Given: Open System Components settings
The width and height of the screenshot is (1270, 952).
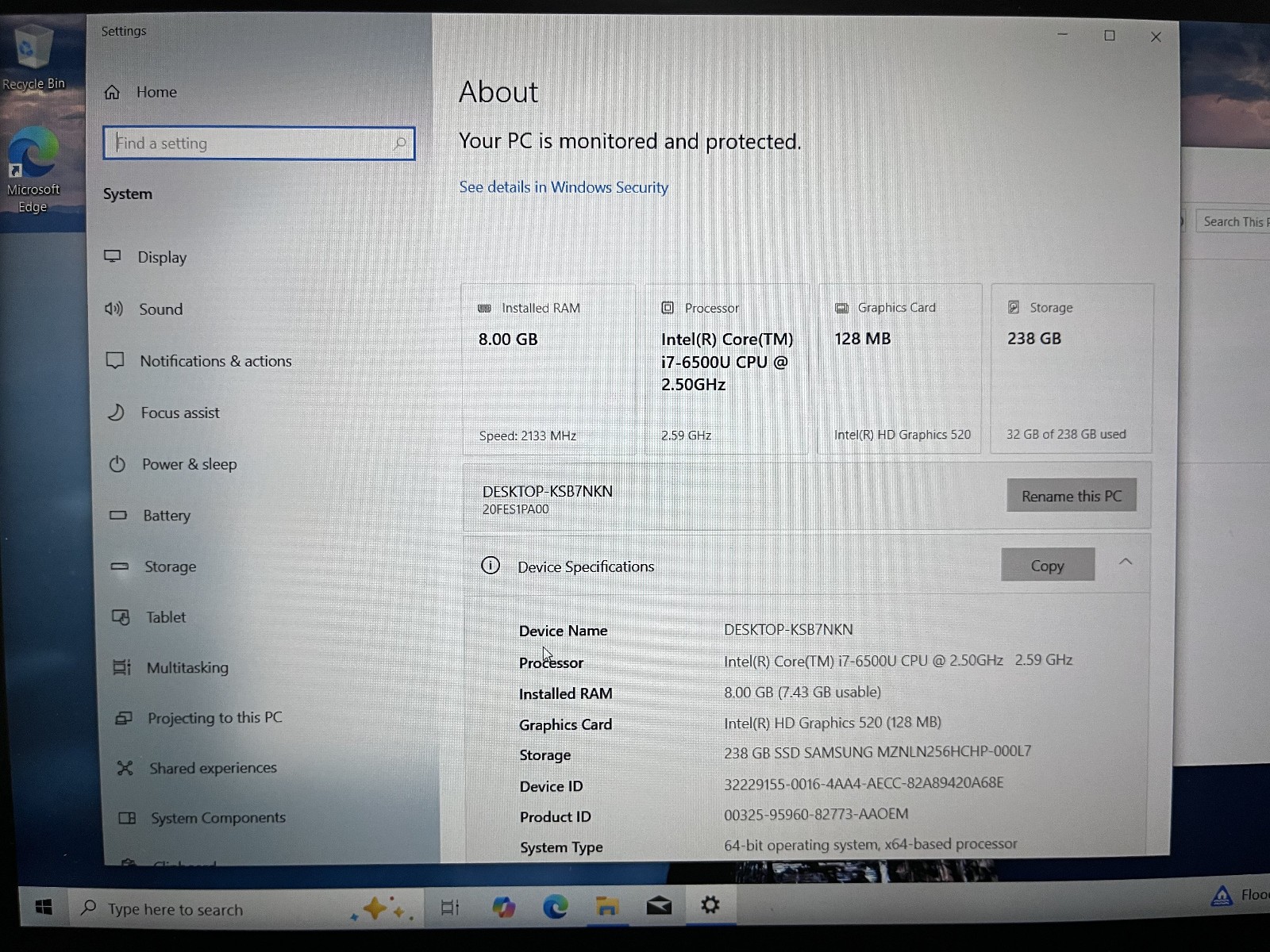Looking at the screenshot, I should pos(217,817).
